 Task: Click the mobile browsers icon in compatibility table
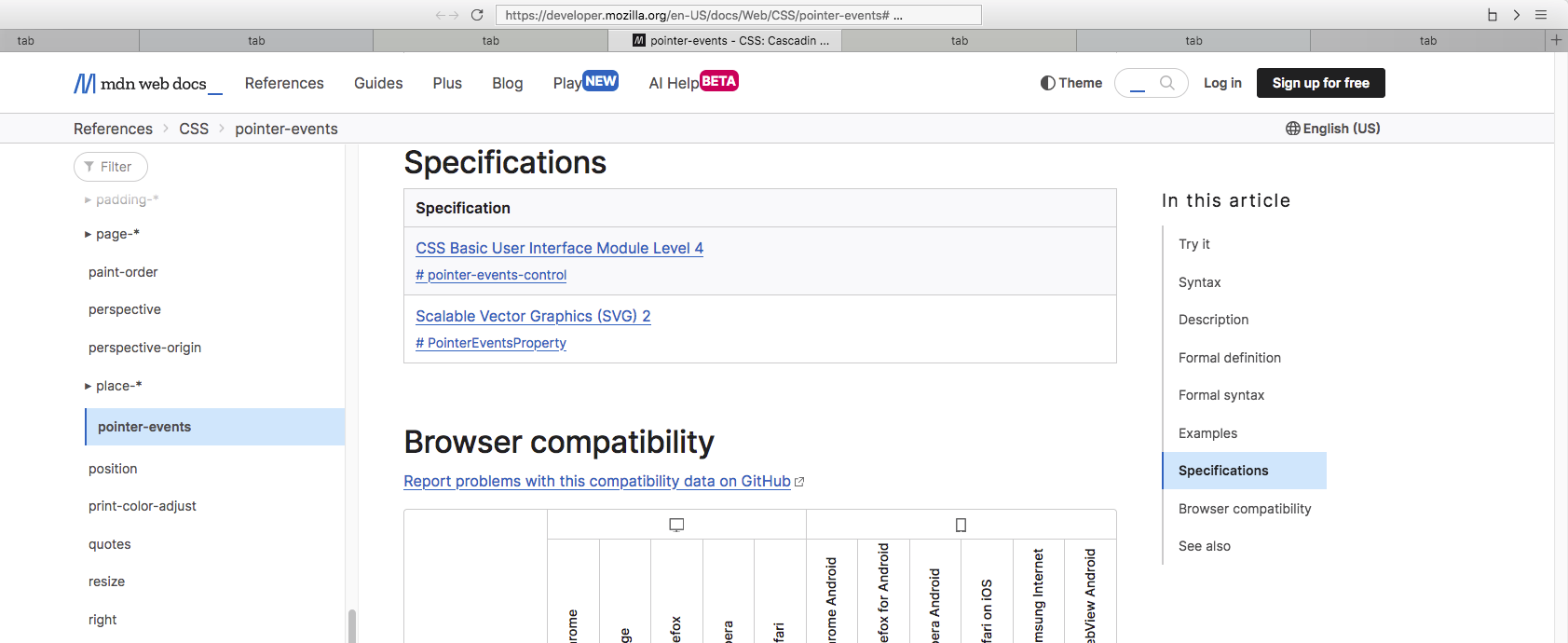[961, 525]
